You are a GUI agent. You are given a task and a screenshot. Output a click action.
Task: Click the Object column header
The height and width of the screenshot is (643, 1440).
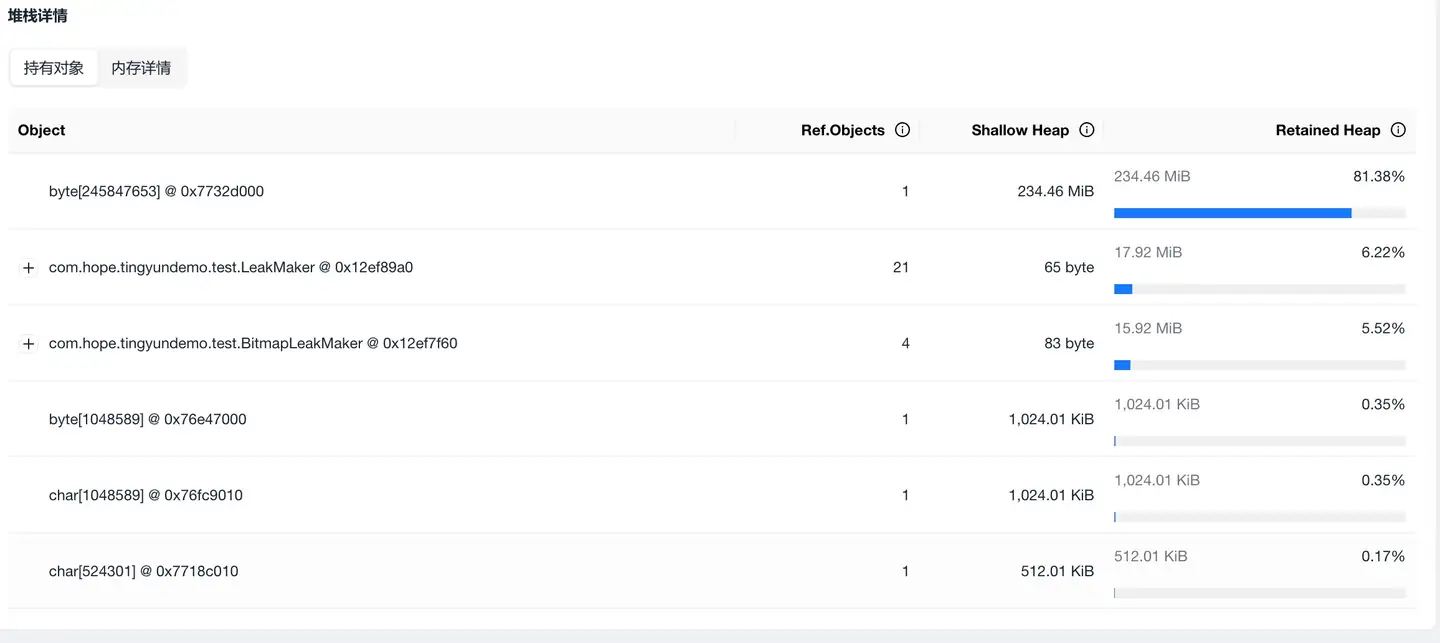[42, 130]
